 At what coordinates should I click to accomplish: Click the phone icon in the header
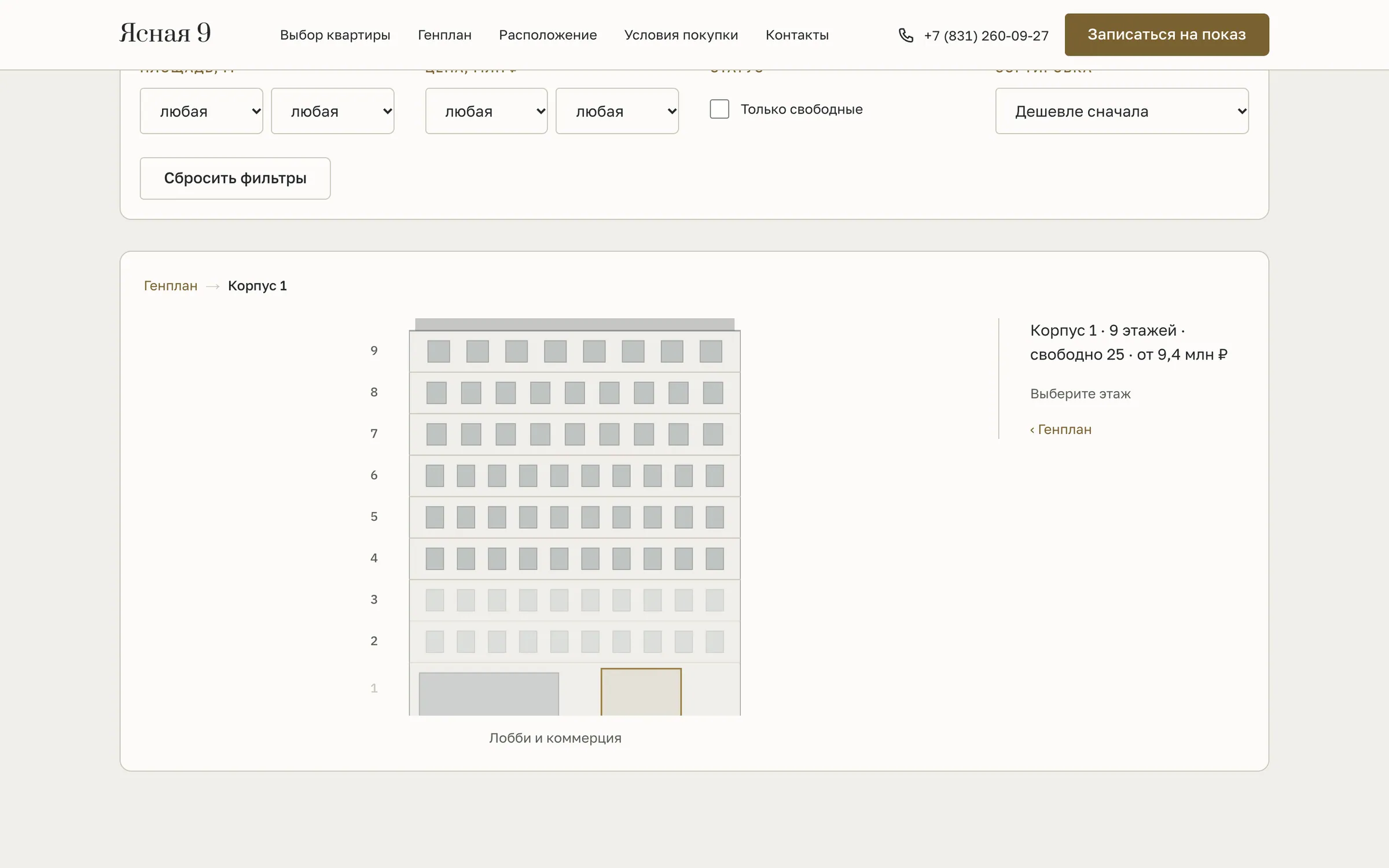coord(906,35)
